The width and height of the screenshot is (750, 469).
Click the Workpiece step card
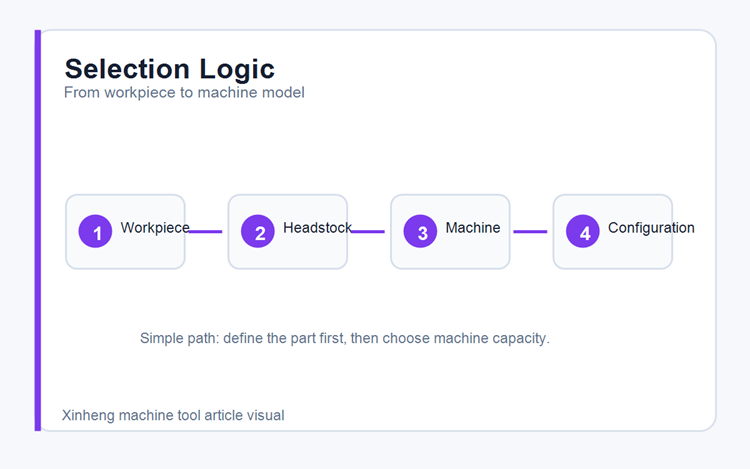tap(125, 232)
